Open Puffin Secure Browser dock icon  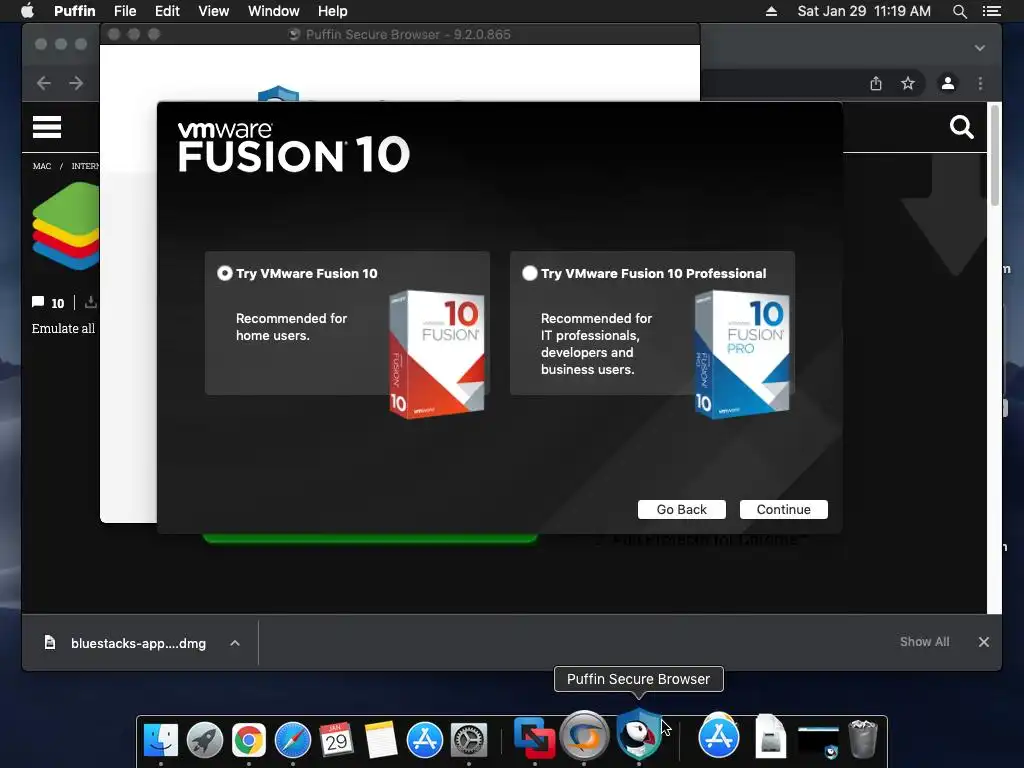point(639,733)
